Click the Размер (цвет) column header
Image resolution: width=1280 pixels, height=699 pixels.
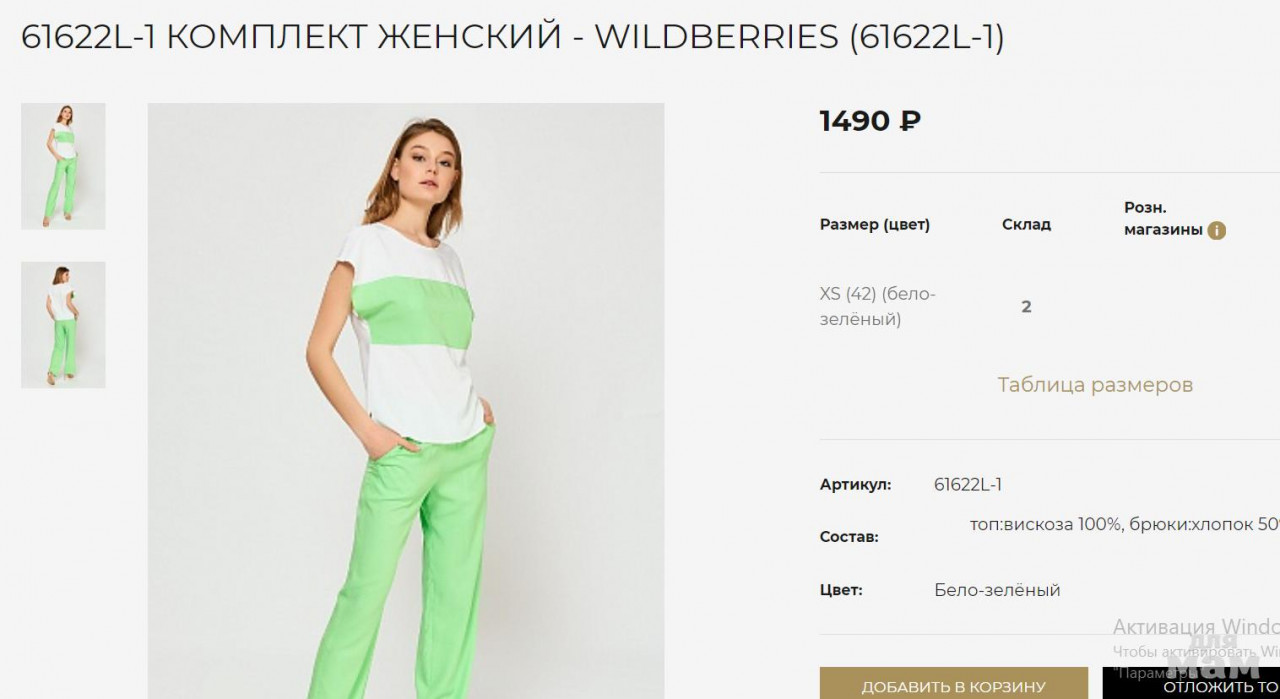click(x=875, y=225)
